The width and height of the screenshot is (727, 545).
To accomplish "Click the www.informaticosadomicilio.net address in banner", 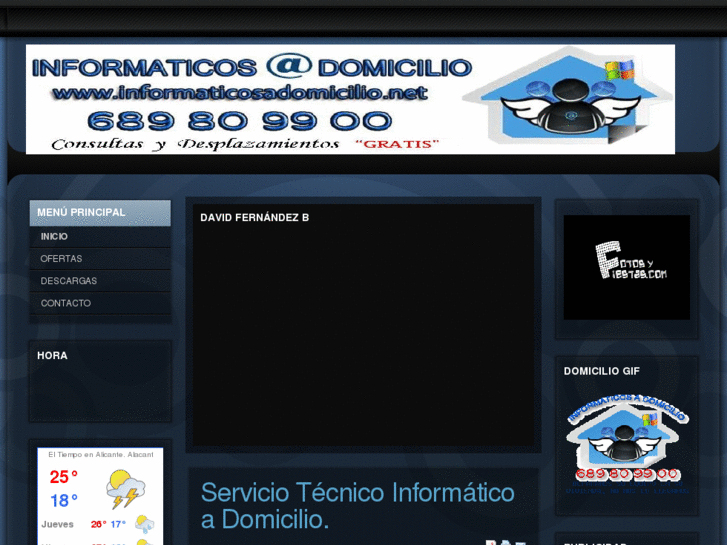I will pyautogui.click(x=240, y=93).
